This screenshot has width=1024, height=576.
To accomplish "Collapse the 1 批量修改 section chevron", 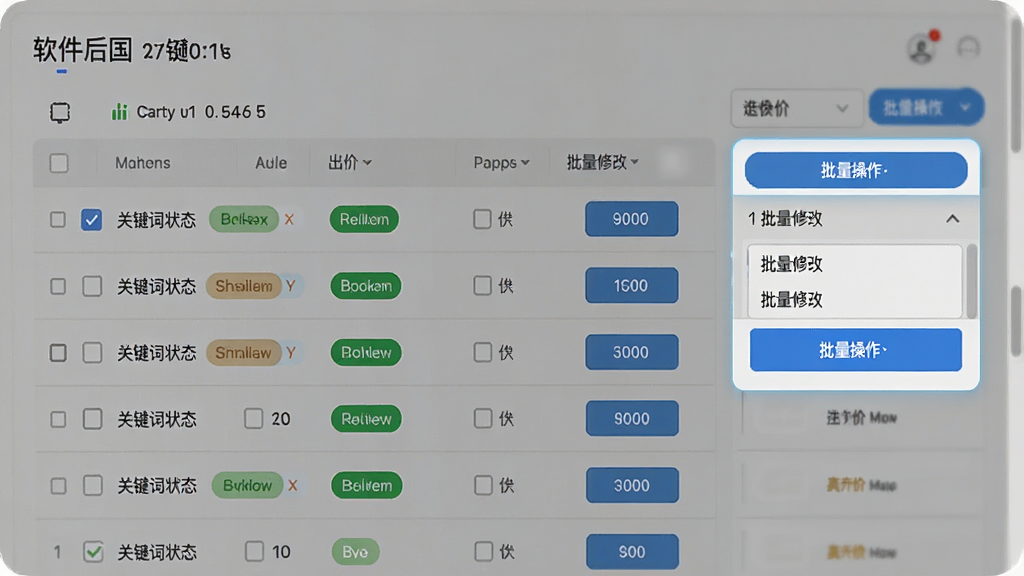I will pos(953,219).
